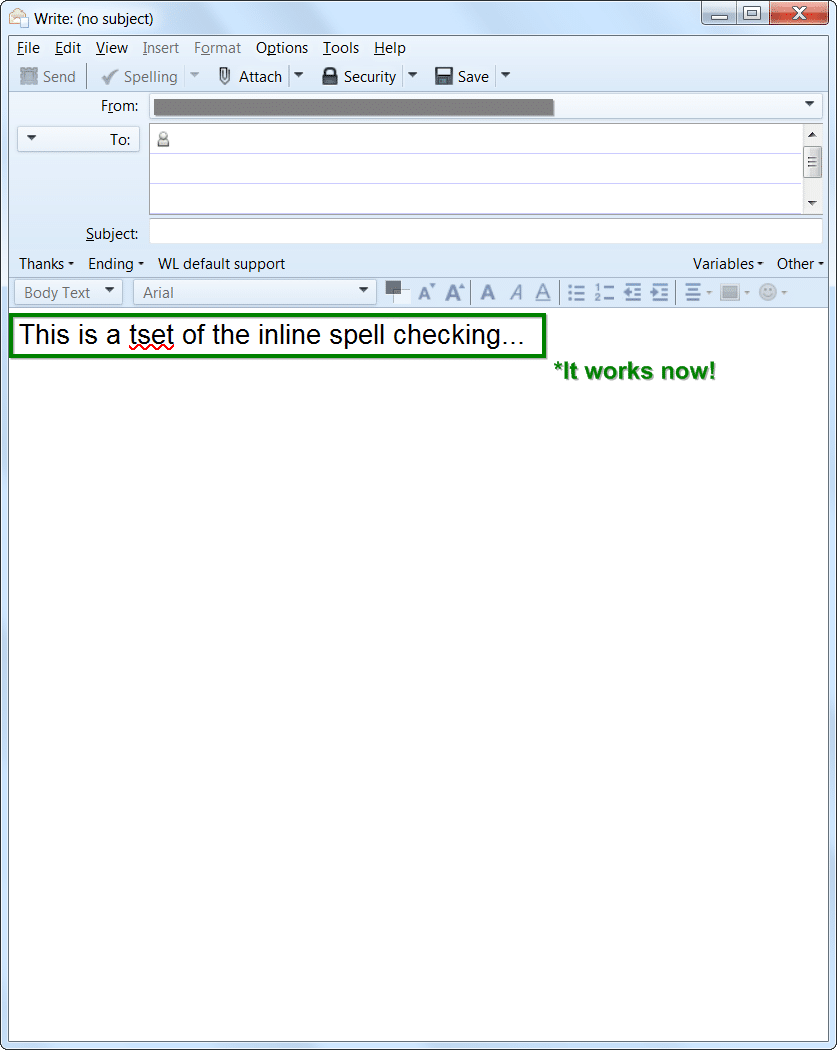
Task: Apply bullet list formatting
Action: point(576,292)
